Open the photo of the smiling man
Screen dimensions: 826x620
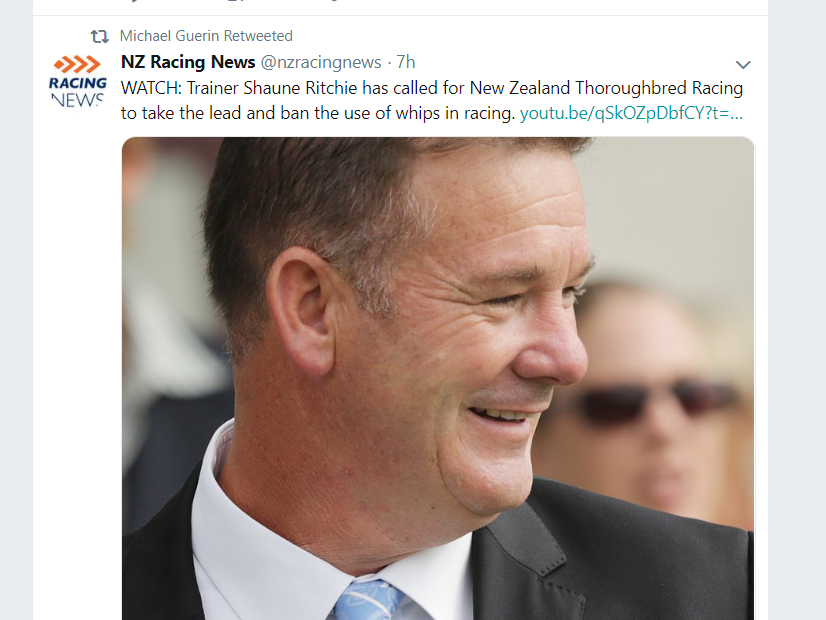point(438,378)
